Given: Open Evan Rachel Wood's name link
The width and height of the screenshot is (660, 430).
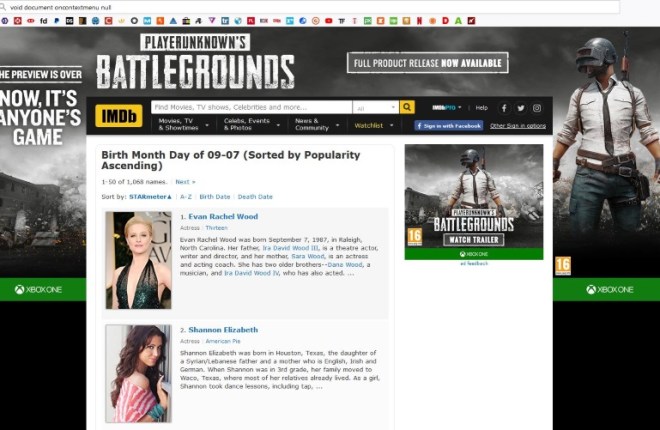Looking at the screenshot, I should click(x=223, y=217).
